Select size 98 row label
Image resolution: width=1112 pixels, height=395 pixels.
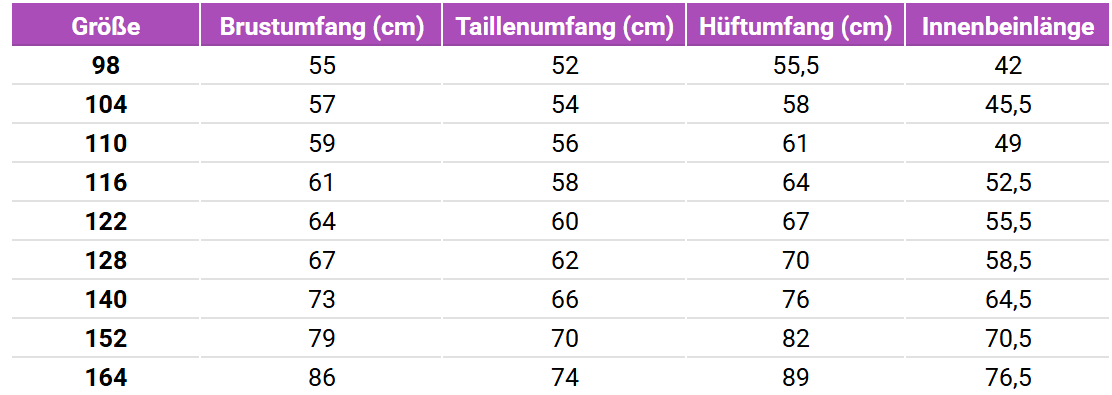click(106, 66)
